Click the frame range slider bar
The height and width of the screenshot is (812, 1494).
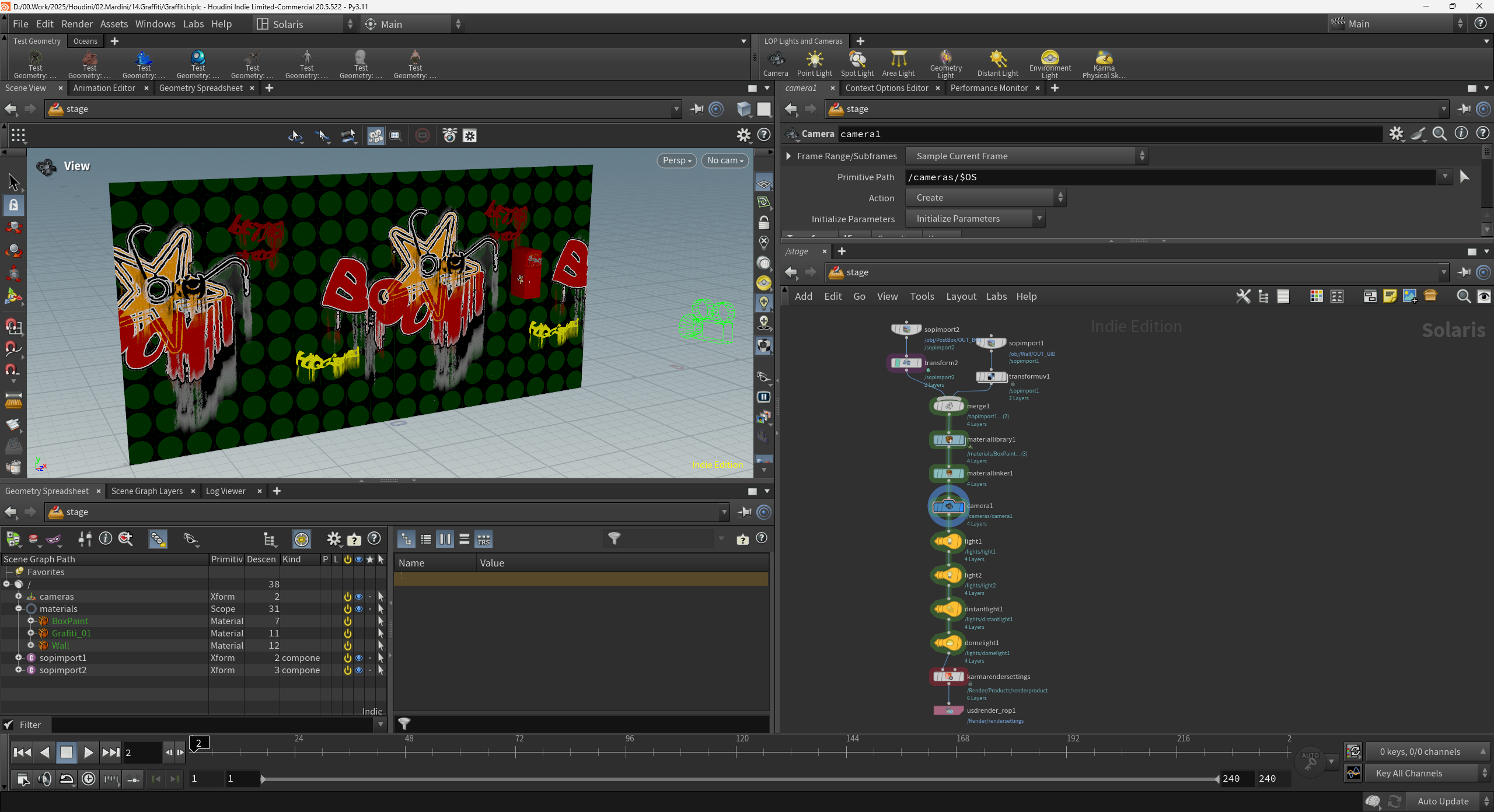click(x=740, y=779)
